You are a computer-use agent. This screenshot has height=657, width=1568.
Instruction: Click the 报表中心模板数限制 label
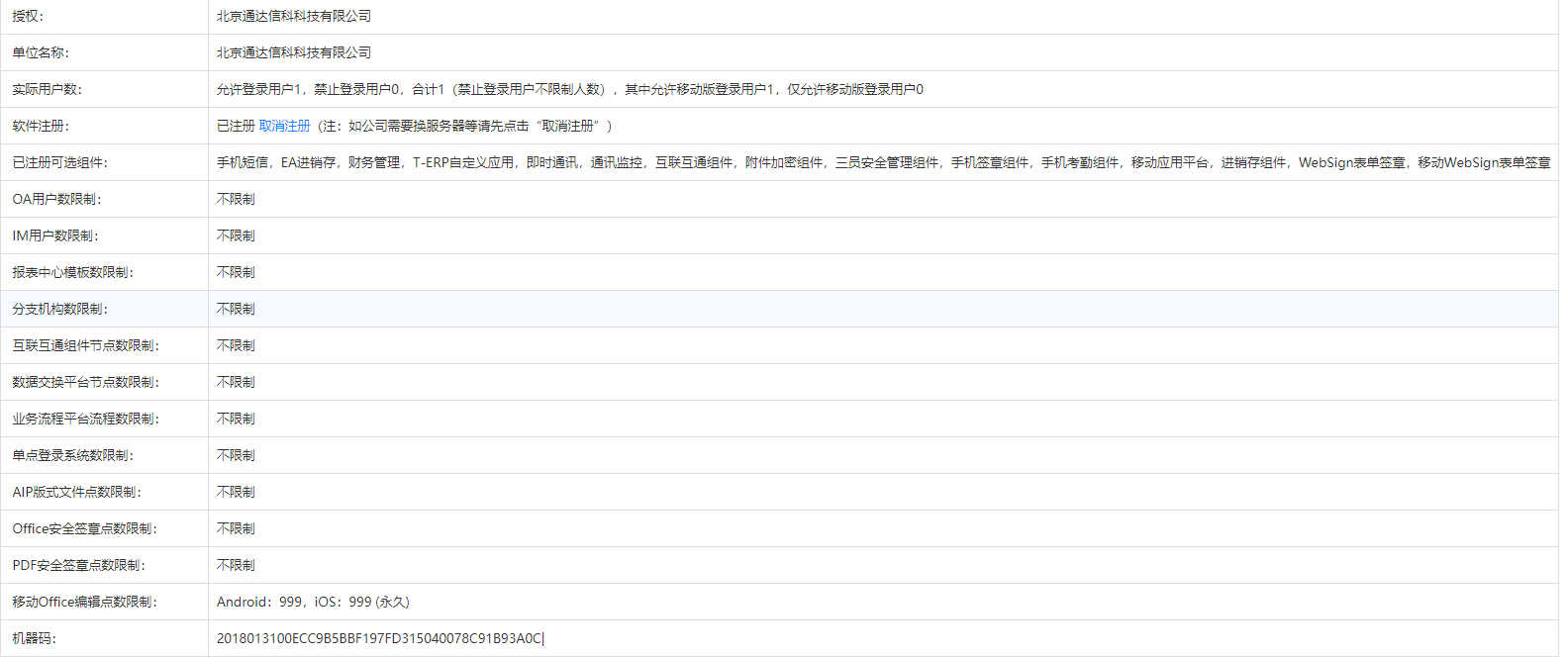click(73, 272)
